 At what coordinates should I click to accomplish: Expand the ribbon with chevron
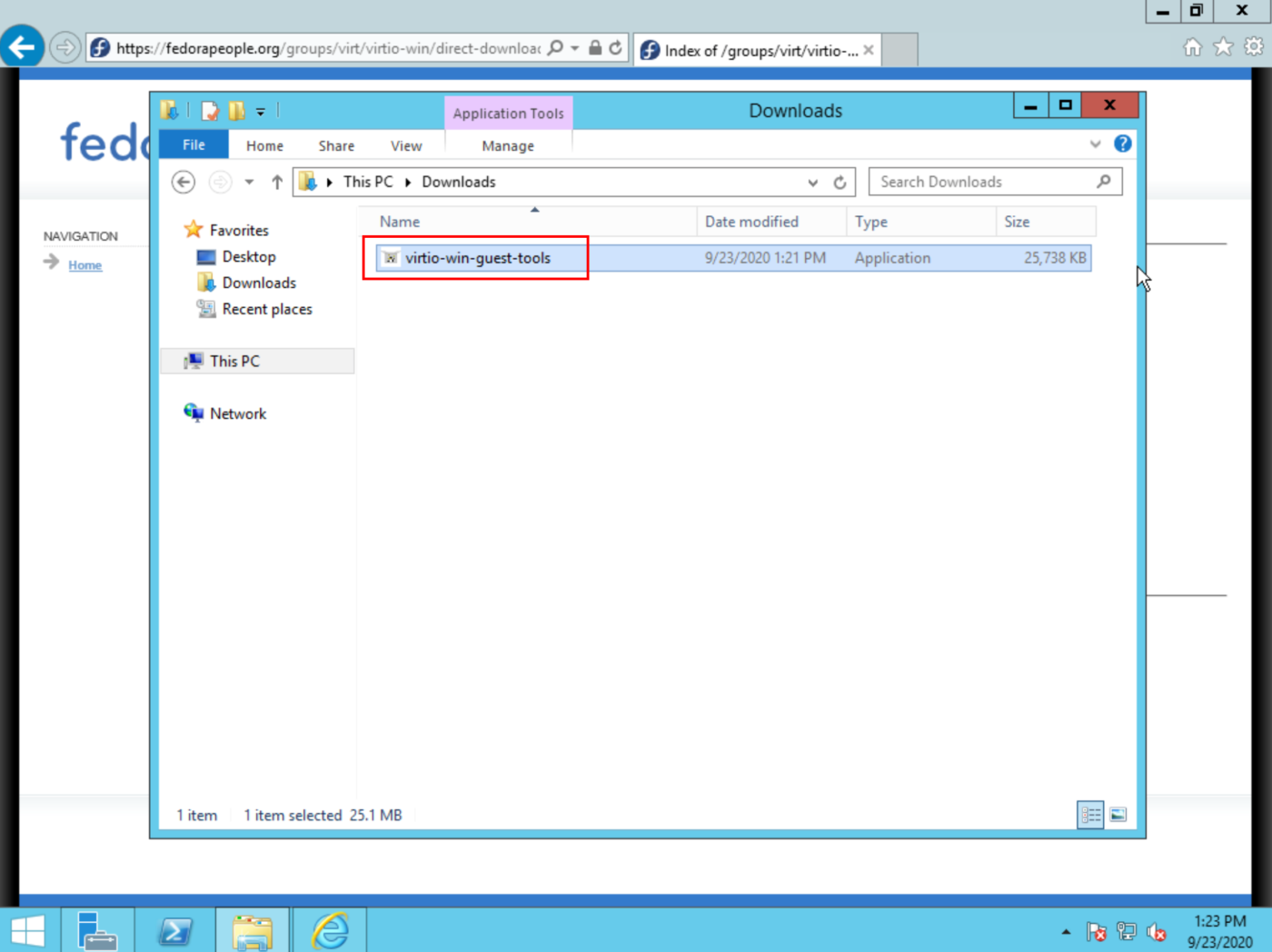[1095, 144]
